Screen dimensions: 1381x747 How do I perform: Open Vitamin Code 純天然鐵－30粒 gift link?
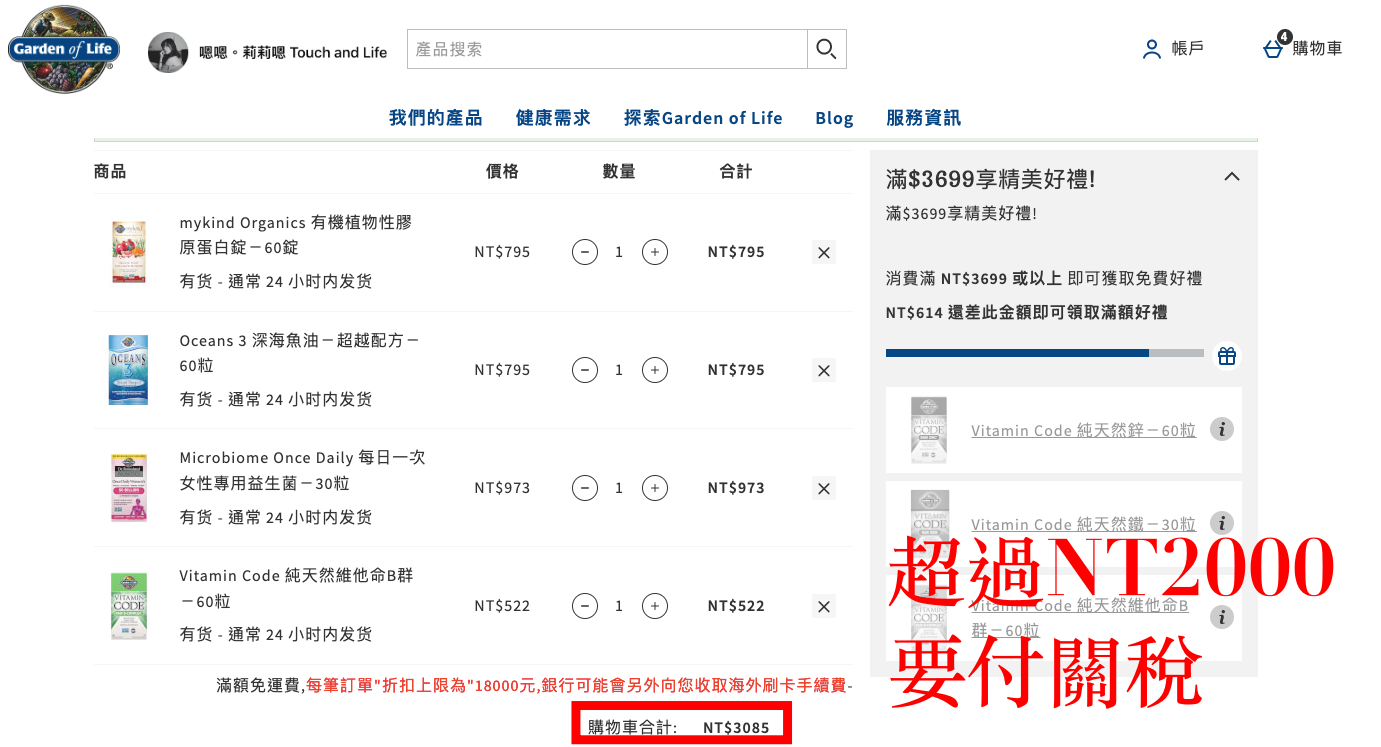point(1083,524)
